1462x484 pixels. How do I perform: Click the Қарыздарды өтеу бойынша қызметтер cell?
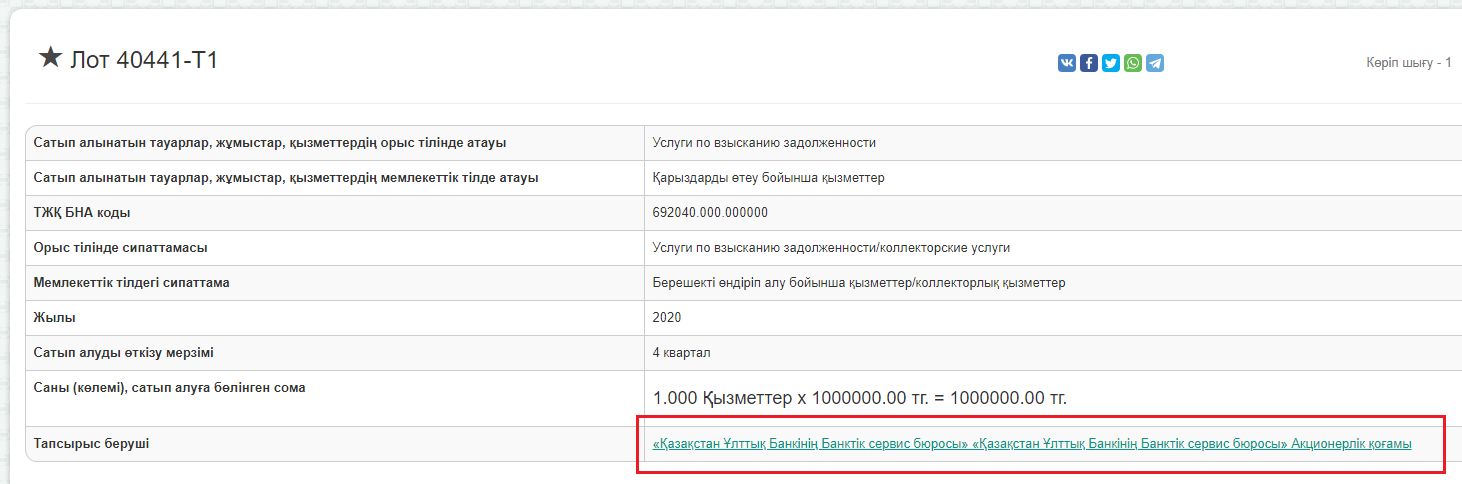point(768,178)
